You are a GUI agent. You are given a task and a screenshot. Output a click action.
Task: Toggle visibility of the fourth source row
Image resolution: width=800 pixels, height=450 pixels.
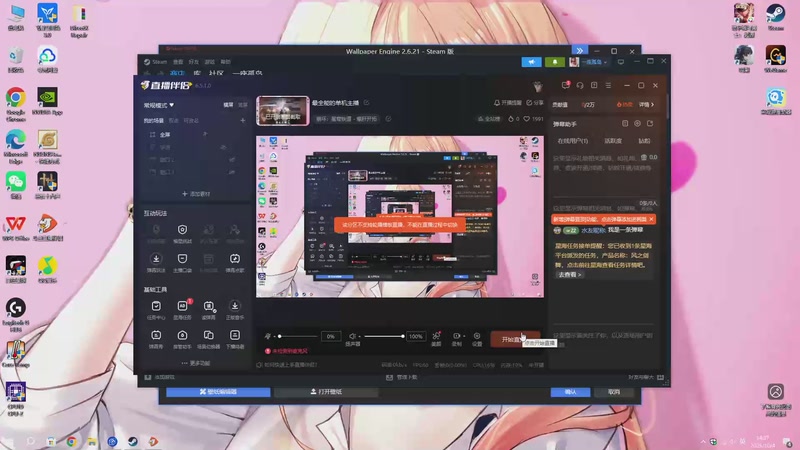click(232, 172)
